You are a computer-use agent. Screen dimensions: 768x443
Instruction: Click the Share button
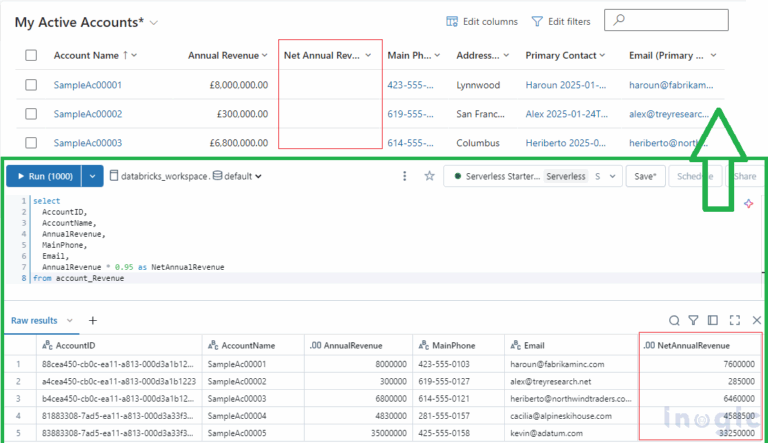[x=744, y=176]
